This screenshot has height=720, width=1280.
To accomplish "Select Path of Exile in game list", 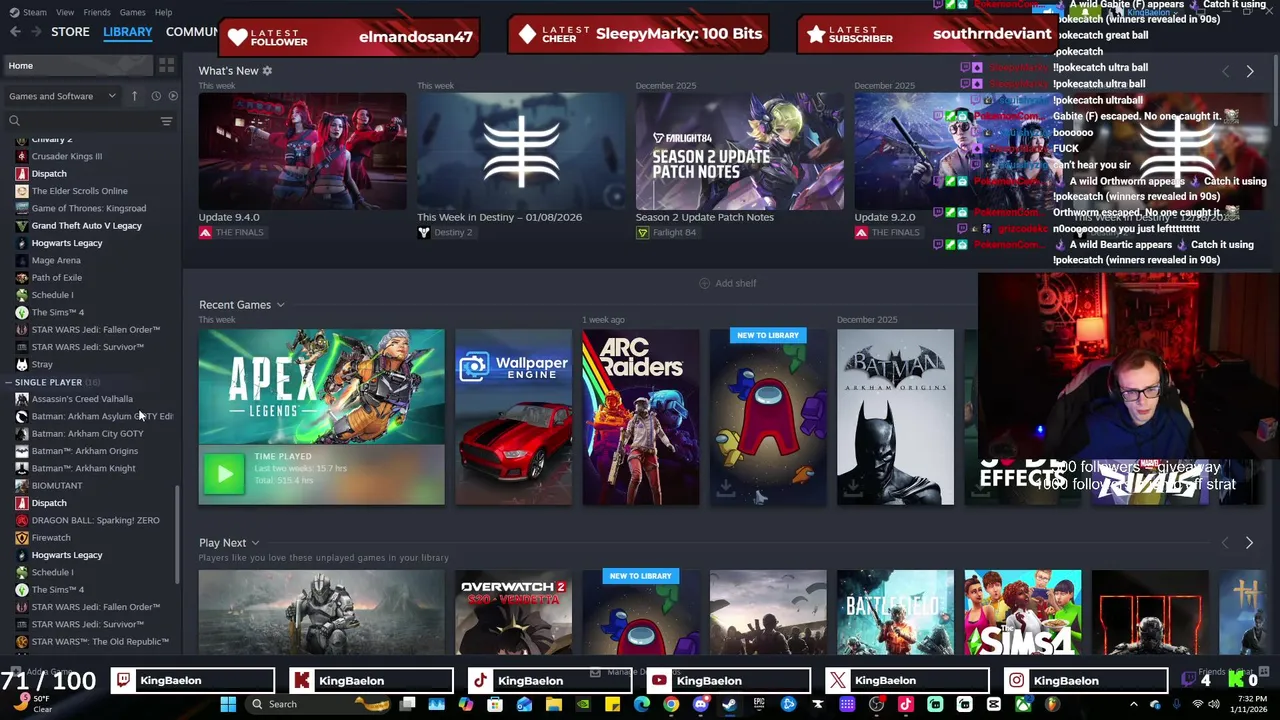I will [x=56, y=278].
